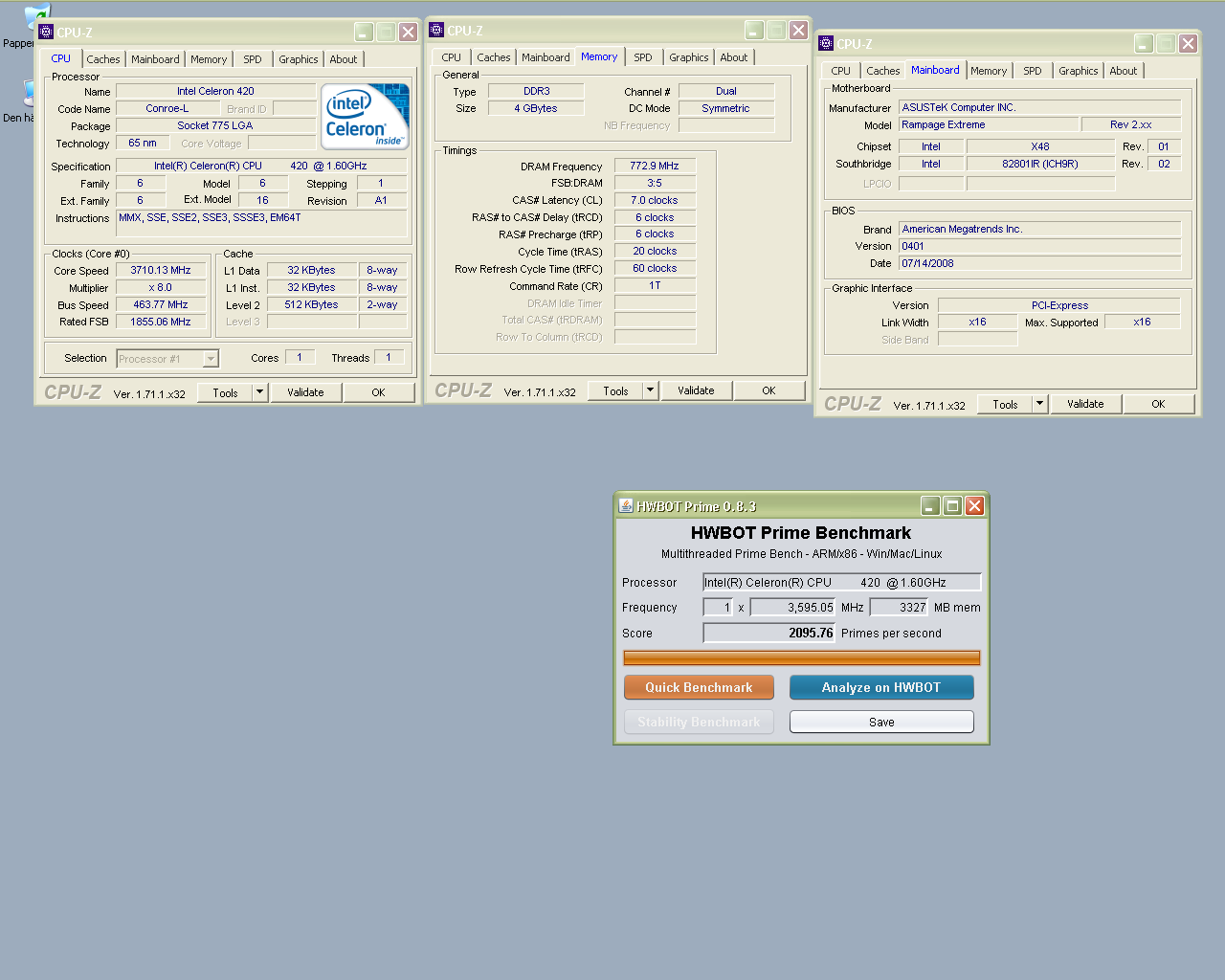This screenshot has width=1225, height=980.
Task: Select CPU tab in Memory window
Action: [x=452, y=57]
